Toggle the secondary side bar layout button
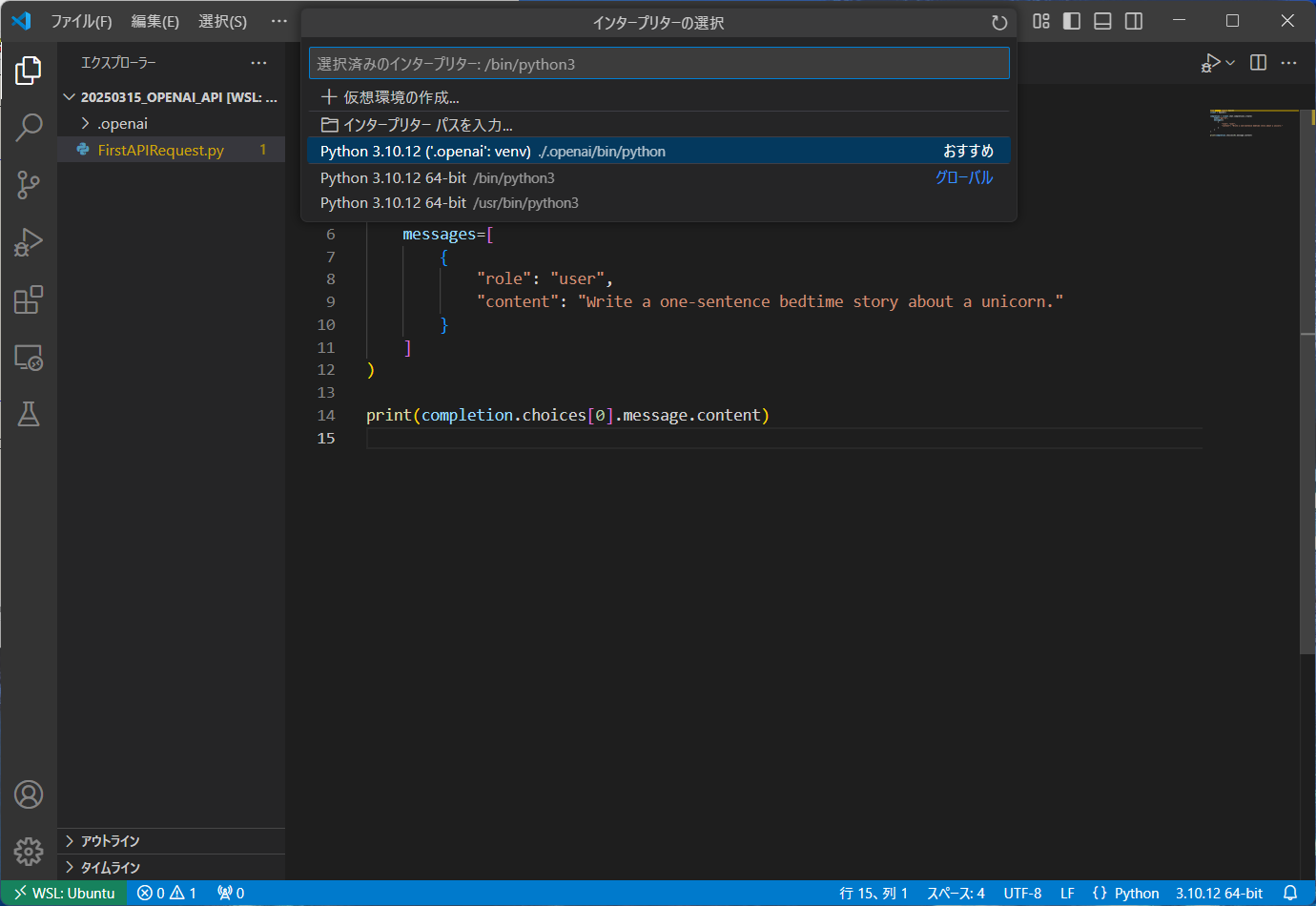Viewport: 1316px width, 906px height. (x=1134, y=21)
